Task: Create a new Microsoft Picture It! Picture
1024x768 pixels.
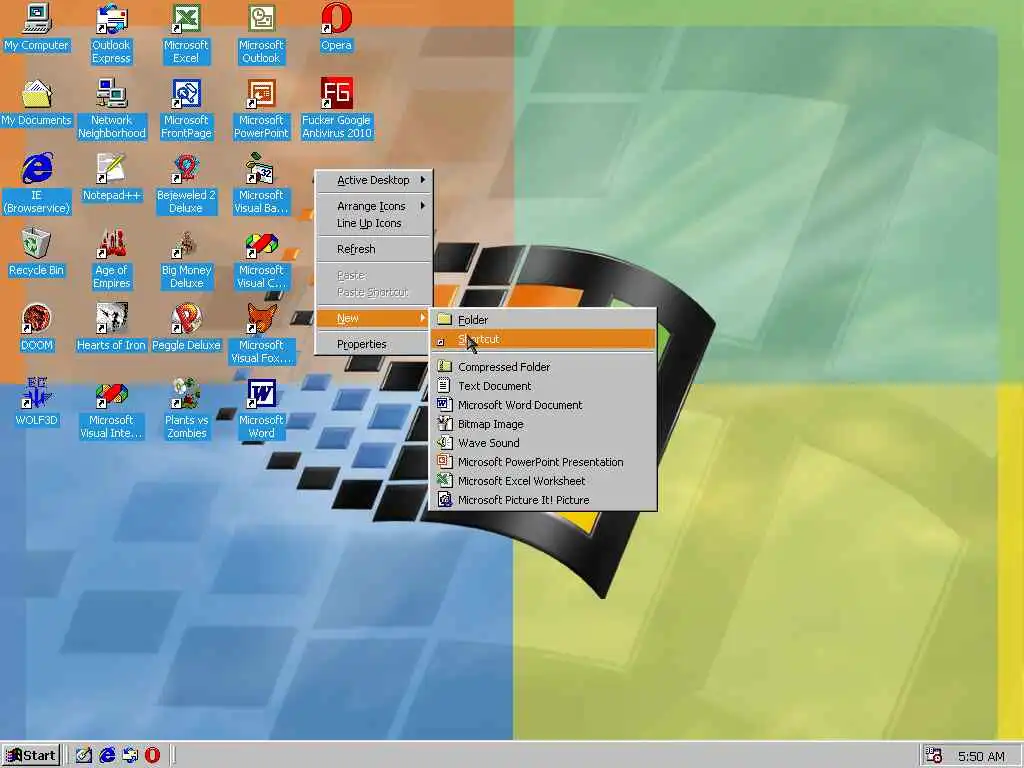Action: coord(543,500)
